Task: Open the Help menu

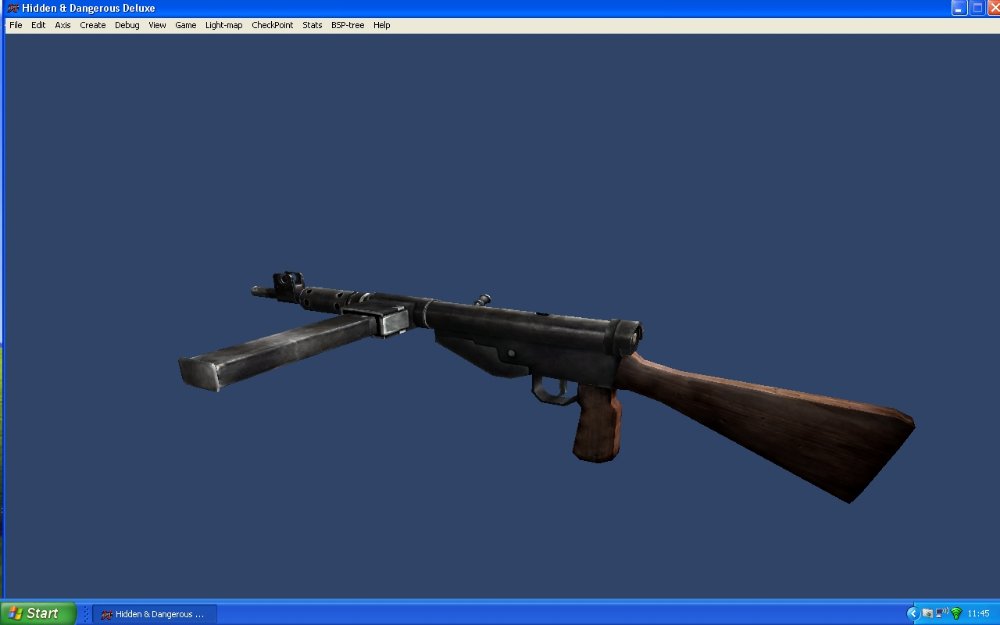Action: (x=381, y=25)
